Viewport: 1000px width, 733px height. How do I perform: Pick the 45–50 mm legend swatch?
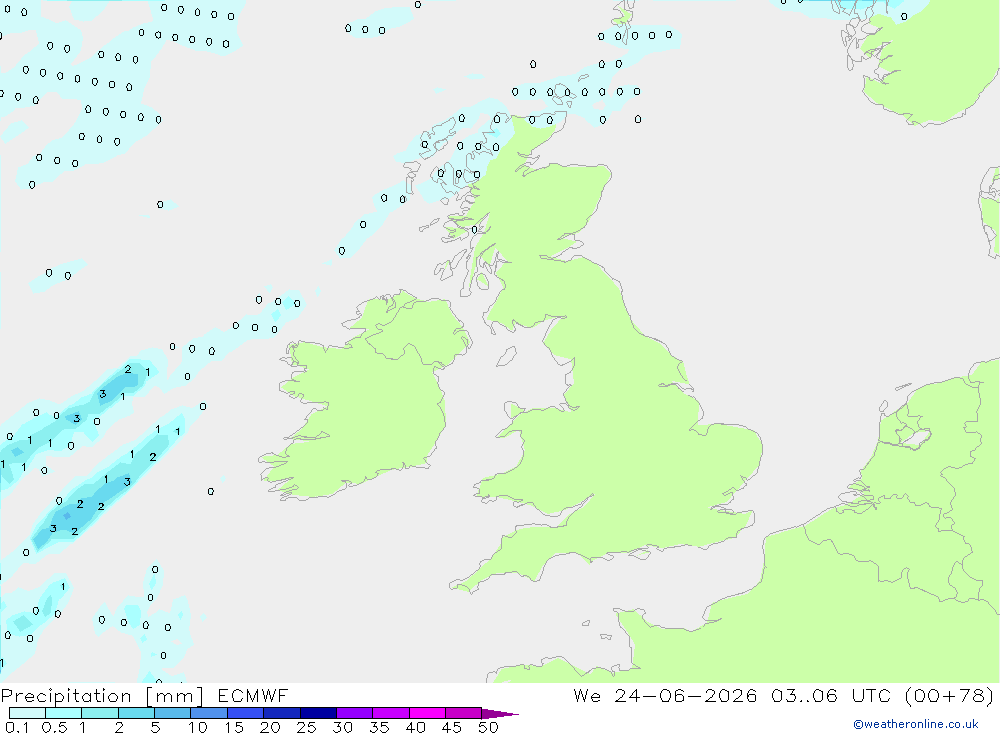[464, 713]
